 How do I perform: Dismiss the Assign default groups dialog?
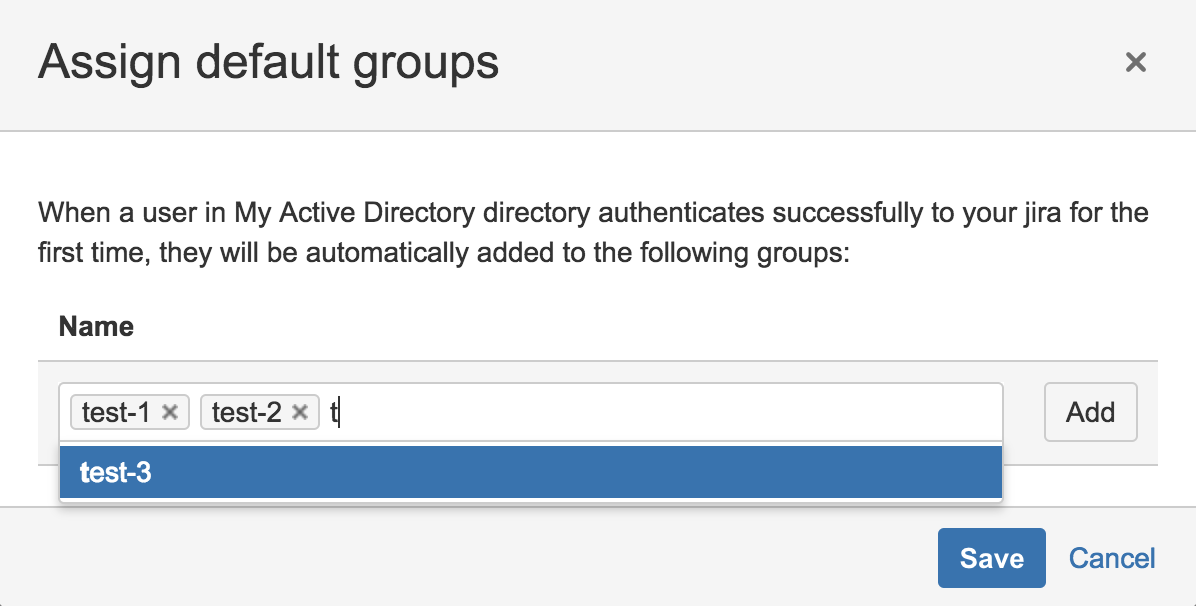point(1136,62)
